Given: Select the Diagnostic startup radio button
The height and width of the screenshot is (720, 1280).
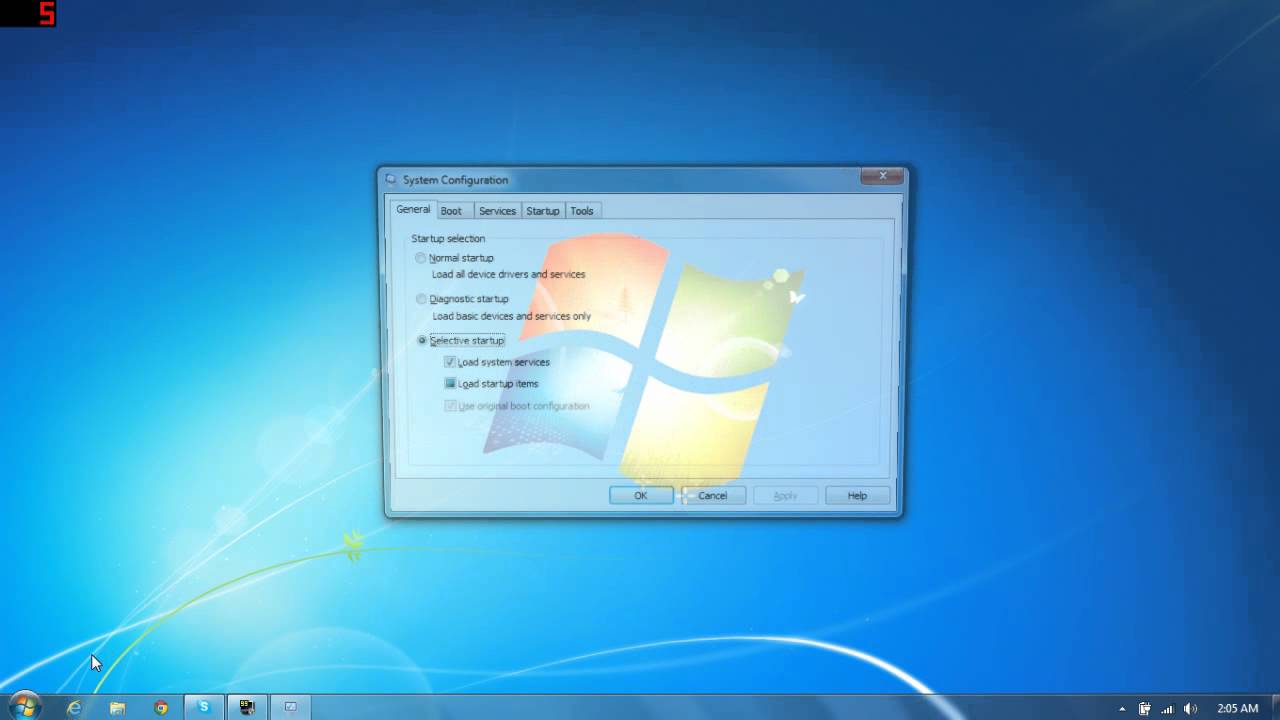Looking at the screenshot, I should point(421,299).
